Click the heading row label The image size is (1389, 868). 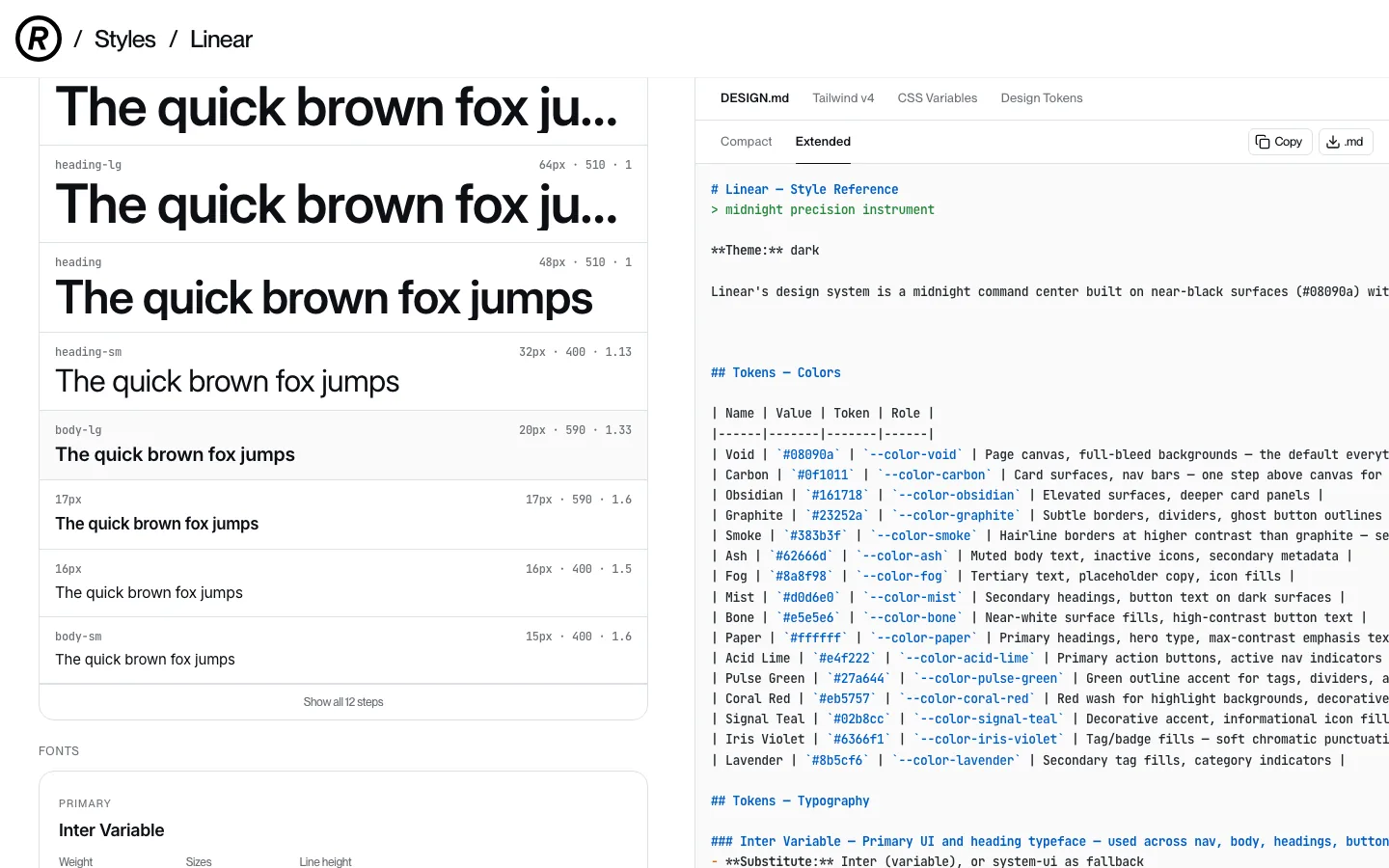[x=78, y=262]
